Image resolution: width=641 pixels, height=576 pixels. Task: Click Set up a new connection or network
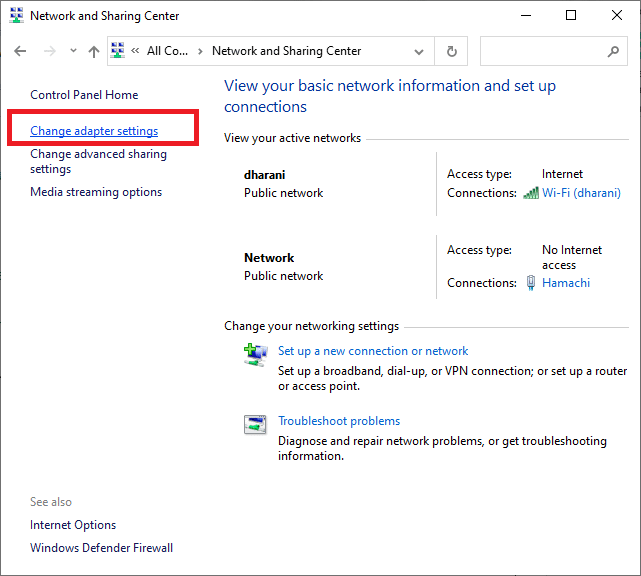(x=373, y=351)
